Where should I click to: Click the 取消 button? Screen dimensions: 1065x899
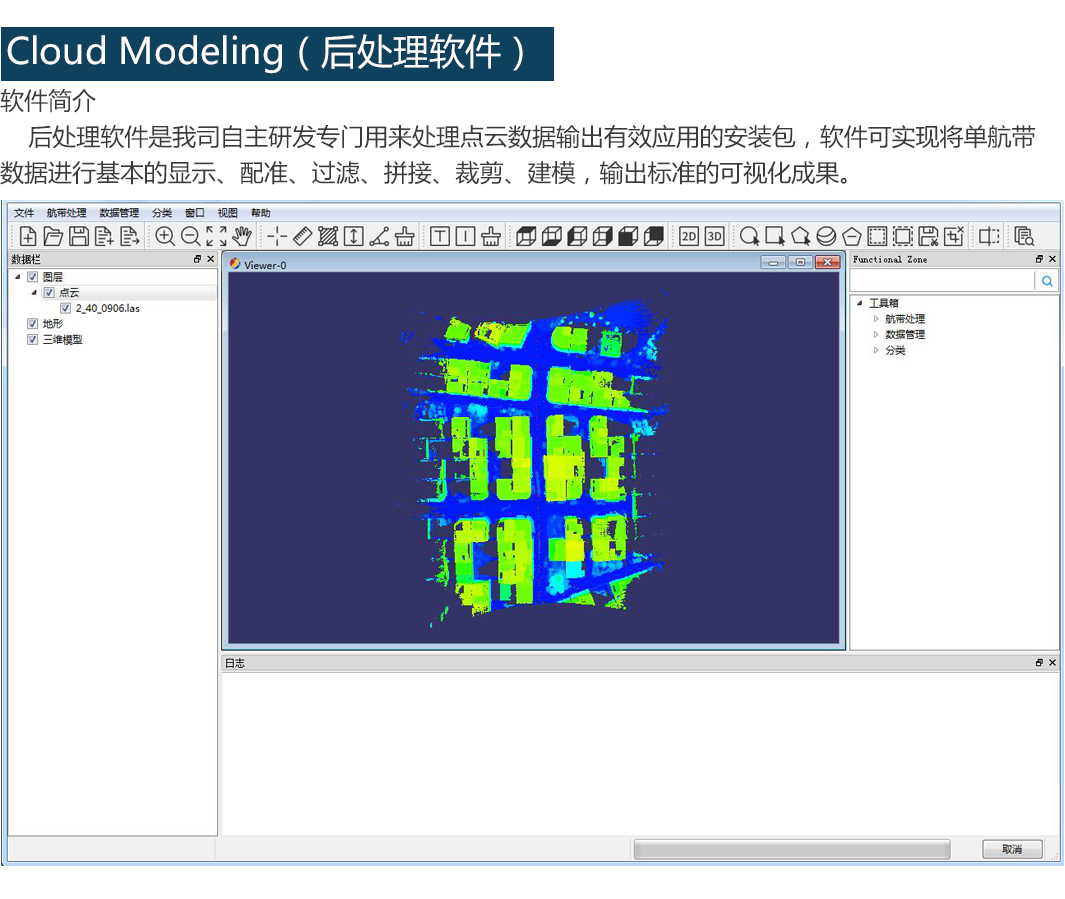[x=1012, y=849]
